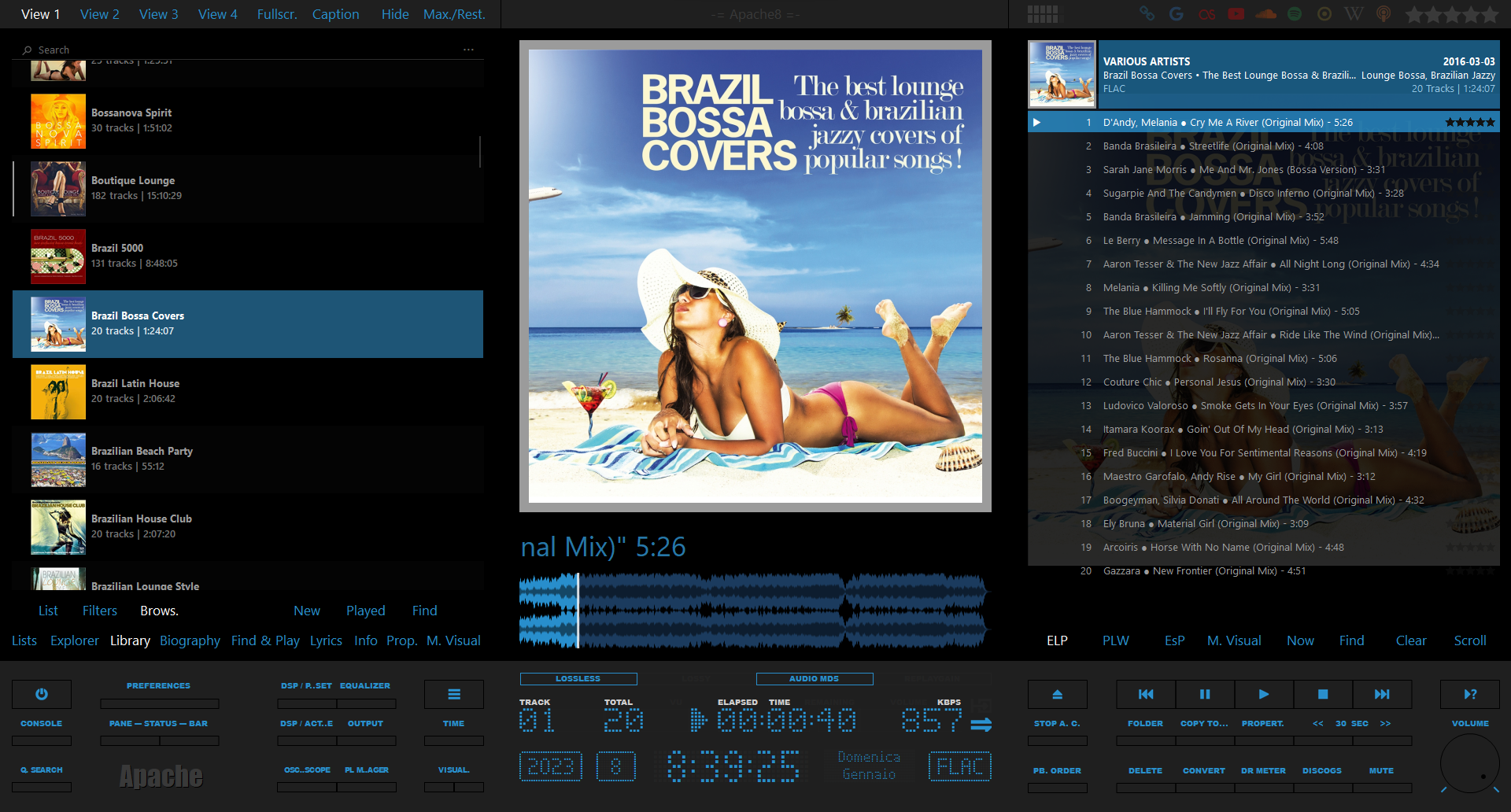Click the yellow circle disc icon
The width and height of the screenshot is (1511, 812).
(1324, 13)
